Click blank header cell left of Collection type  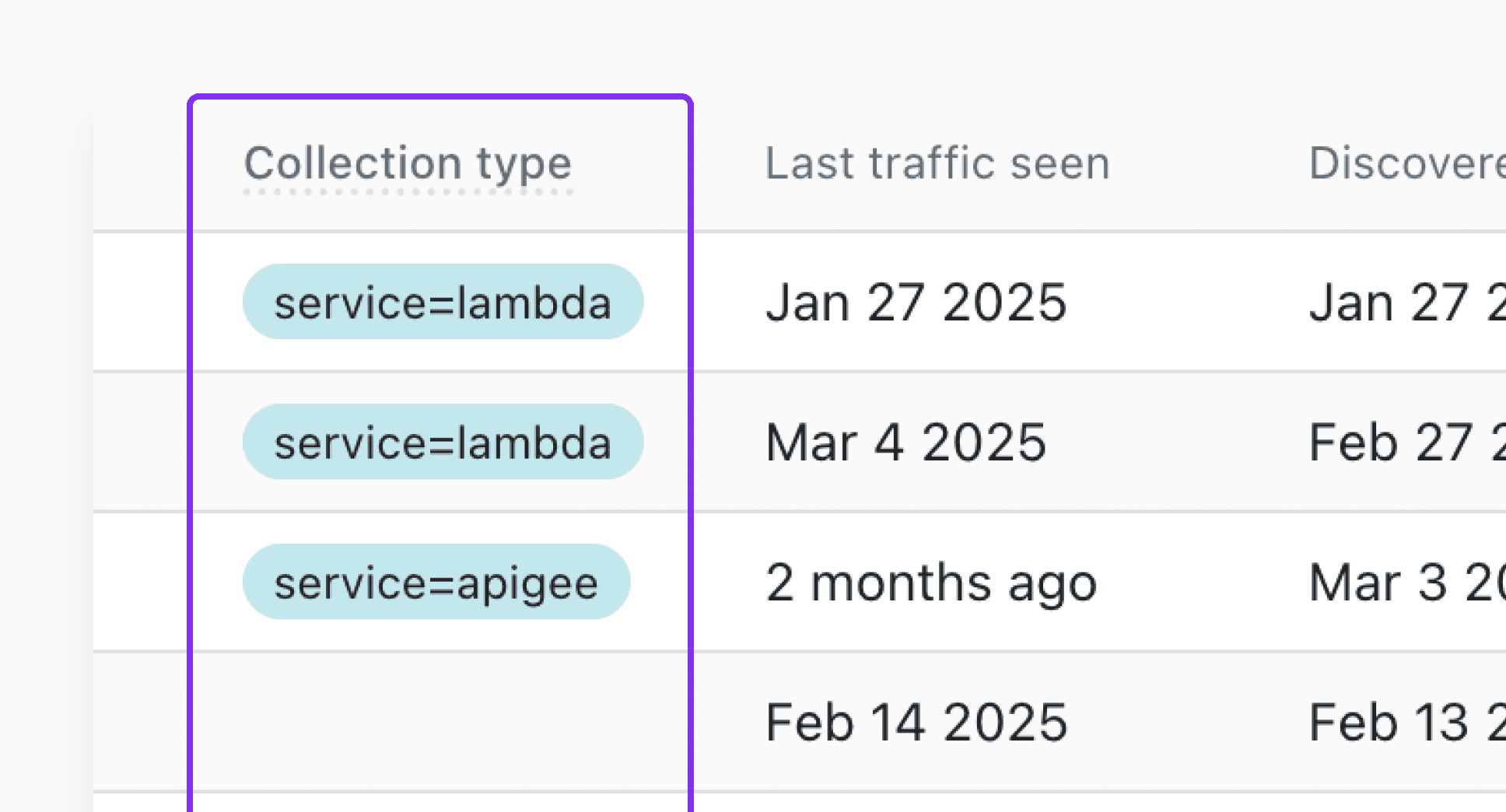point(142,163)
